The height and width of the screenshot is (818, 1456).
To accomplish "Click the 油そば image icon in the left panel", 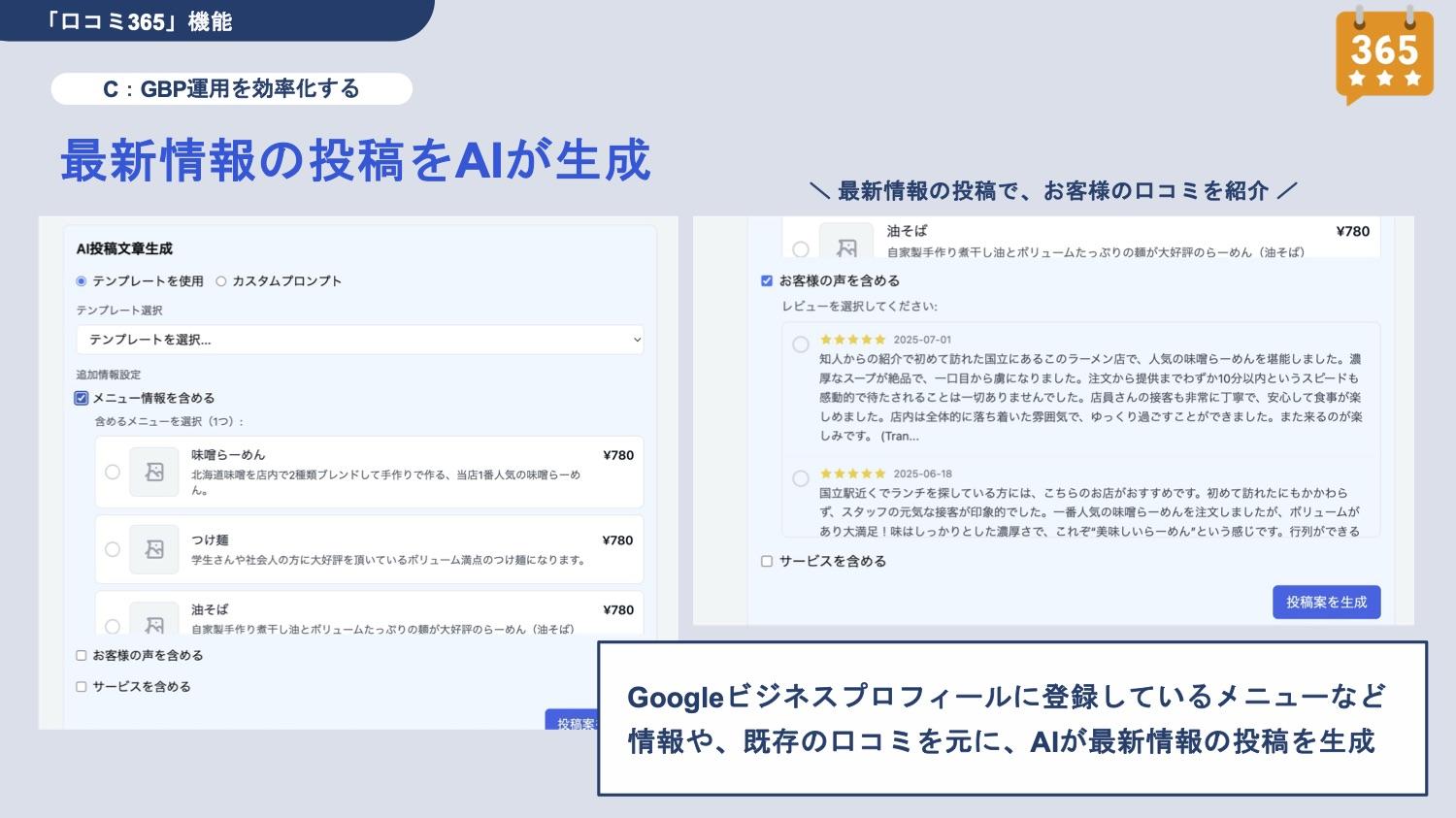I will [x=154, y=621].
